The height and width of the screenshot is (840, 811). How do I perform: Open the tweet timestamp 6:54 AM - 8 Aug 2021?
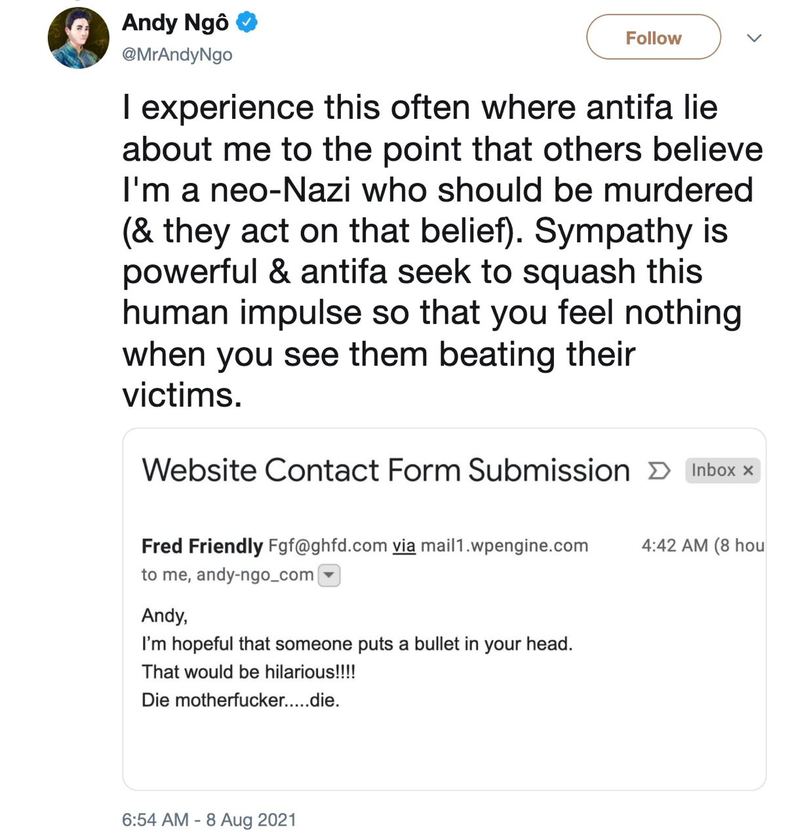pos(209,819)
